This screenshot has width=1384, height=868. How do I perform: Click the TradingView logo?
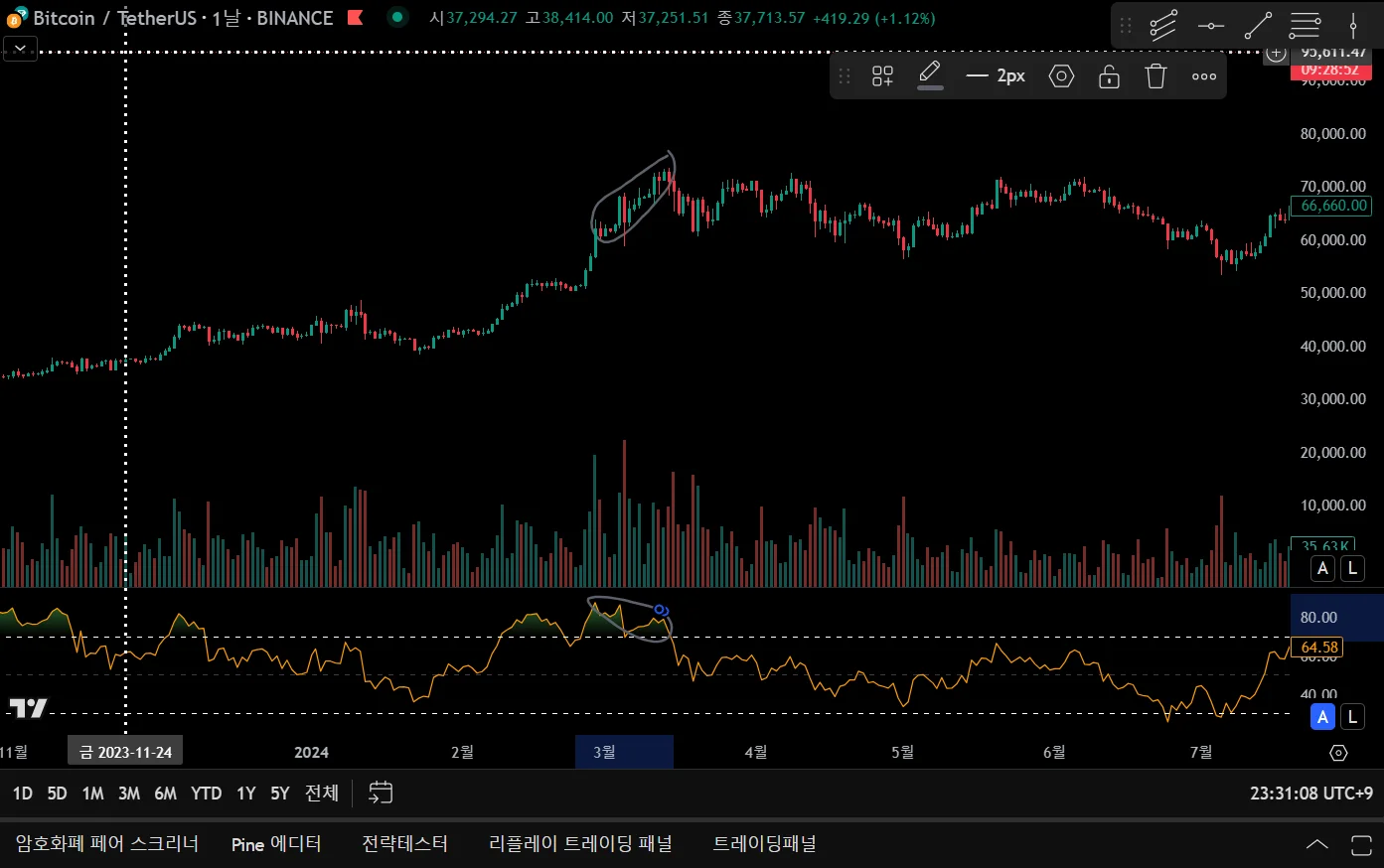[x=28, y=707]
